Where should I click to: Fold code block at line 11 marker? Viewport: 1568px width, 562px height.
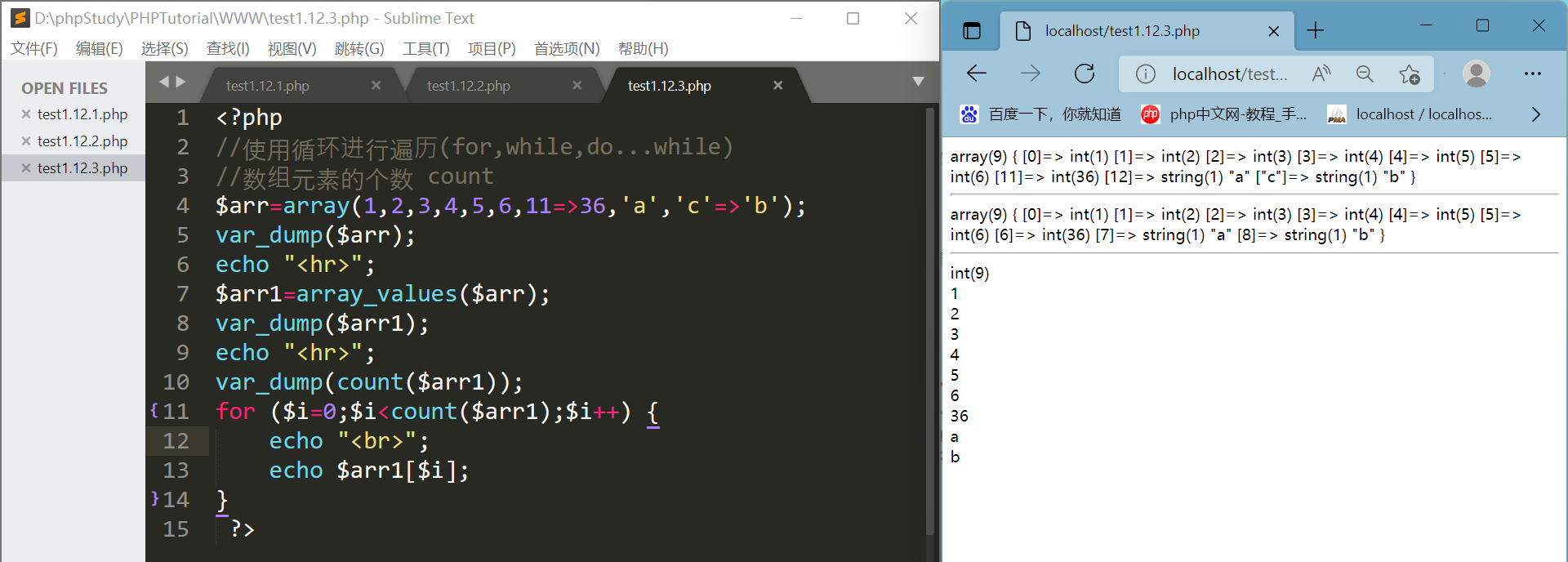tap(154, 410)
